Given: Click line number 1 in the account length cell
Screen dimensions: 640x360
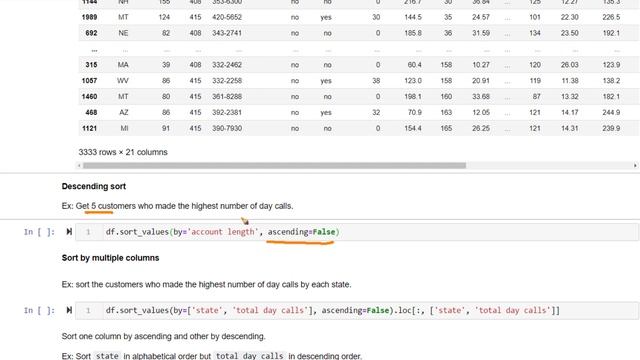Looking at the screenshot, I should tap(88, 232).
